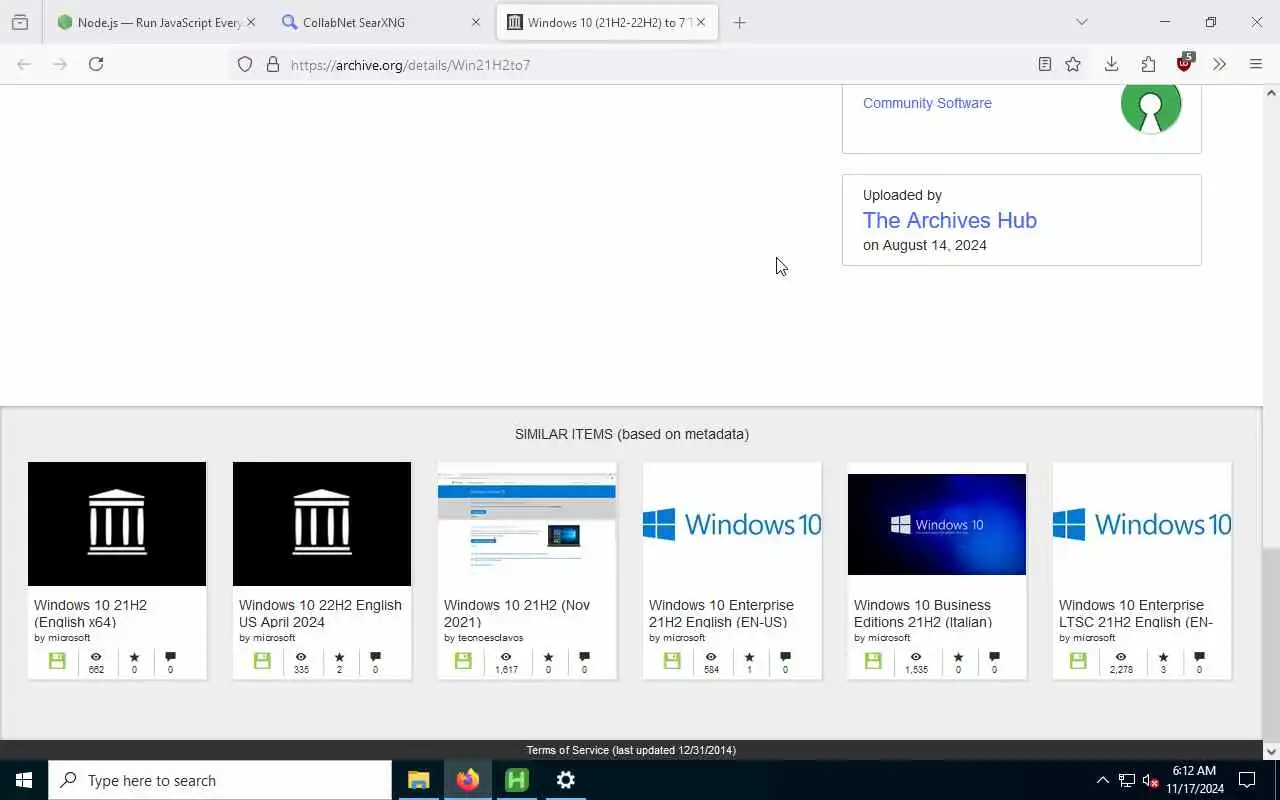The width and height of the screenshot is (1280, 800).
Task: Click the scrollbar up arrow
Action: pos(1271,92)
